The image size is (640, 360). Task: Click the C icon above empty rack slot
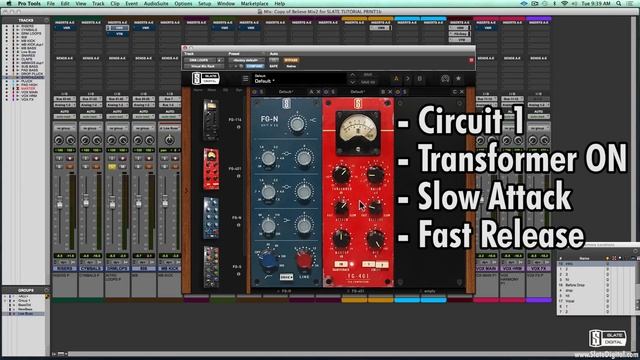click(455, 92)
